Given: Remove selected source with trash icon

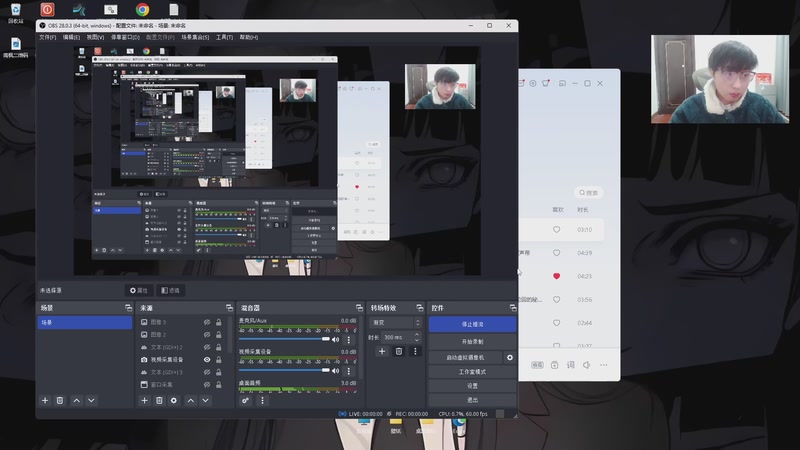Looking at the screenshot, I should (159, 401).
